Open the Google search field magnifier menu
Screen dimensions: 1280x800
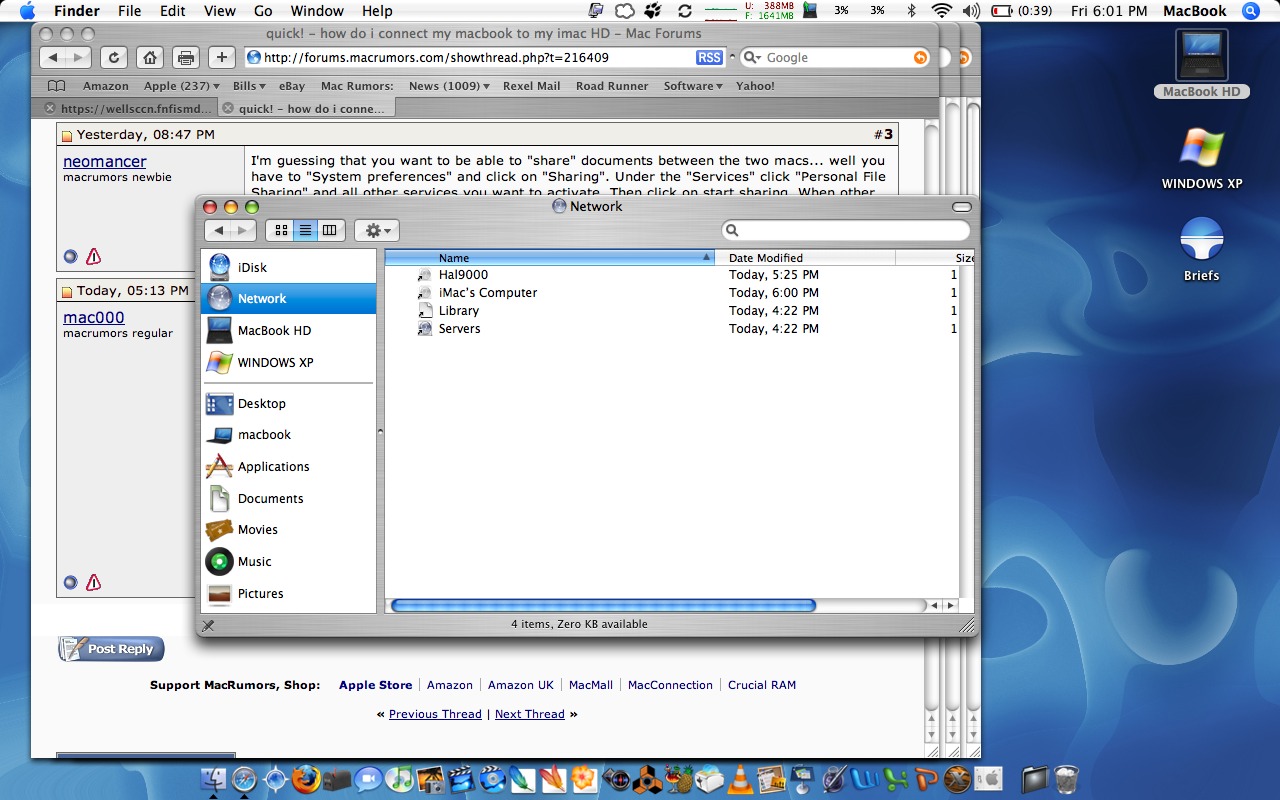click(753, 58)
